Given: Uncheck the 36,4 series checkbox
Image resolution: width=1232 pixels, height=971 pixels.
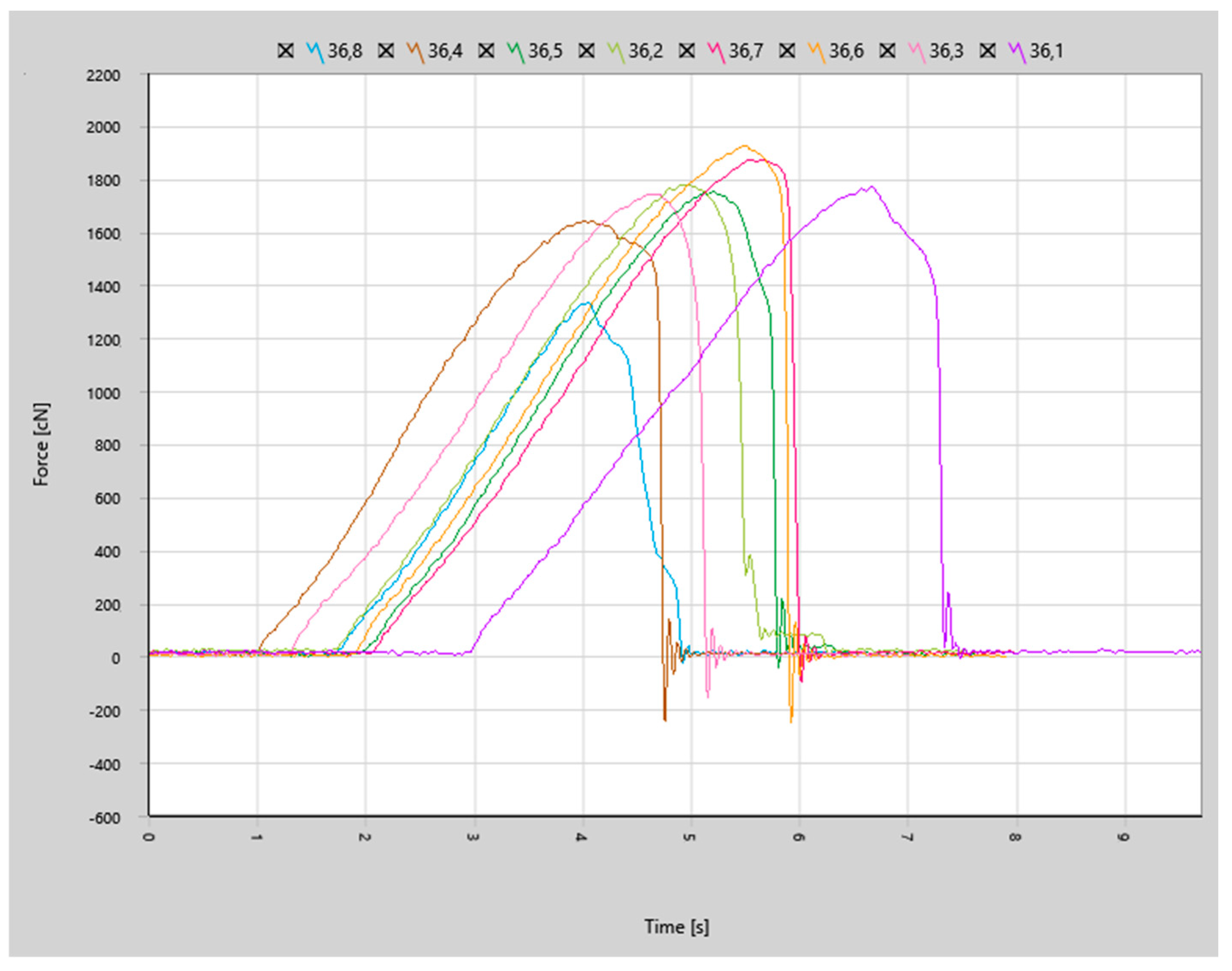Looking at the screenshot, I should pos(386,50).
